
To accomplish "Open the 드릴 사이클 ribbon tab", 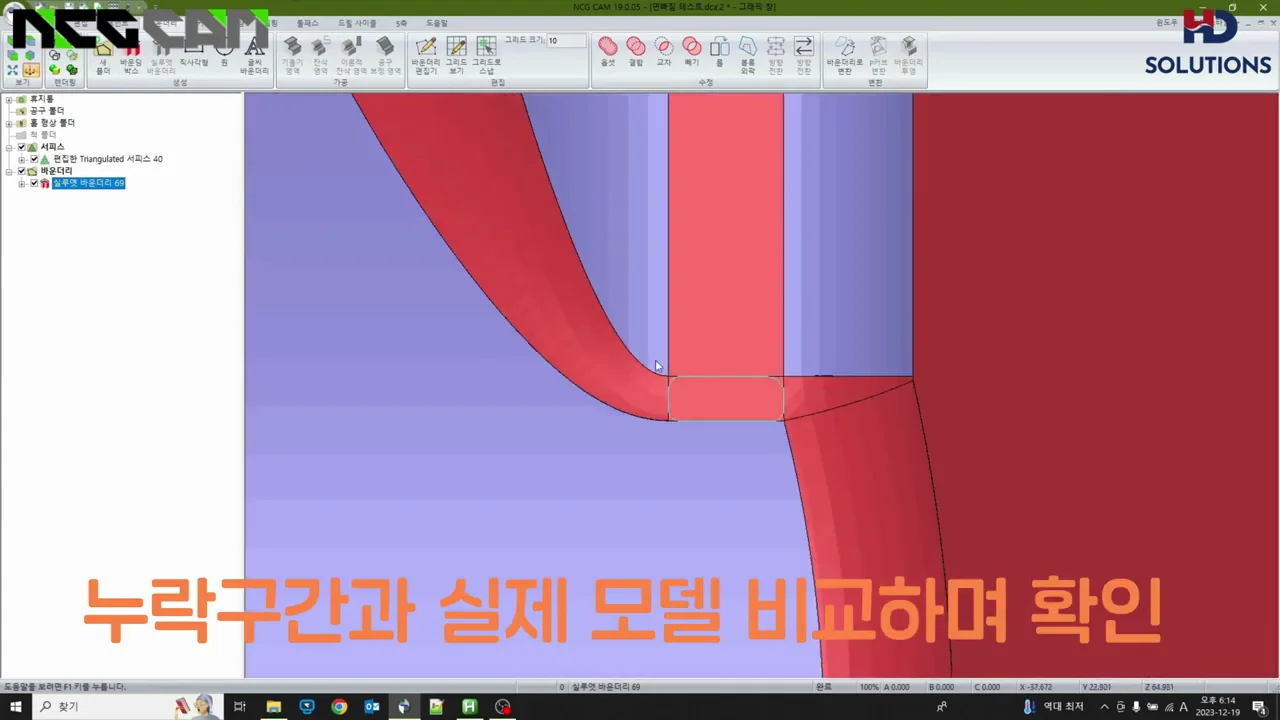I will tap(357, 23).
